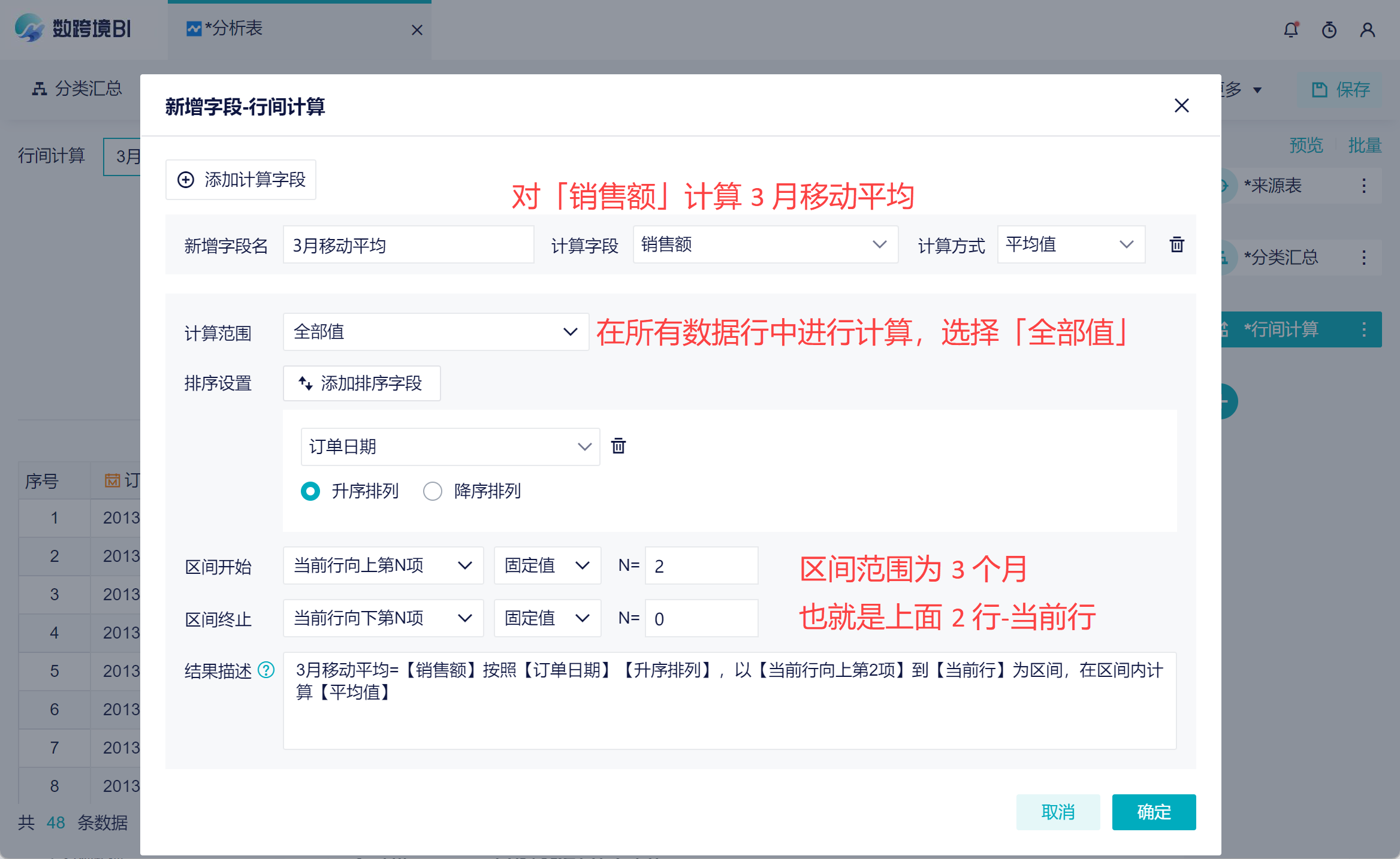Screen dimensions: 1400x859
Task: Delete the 3月移动平均 calculation field row
Action: [x=1176, y=244]
